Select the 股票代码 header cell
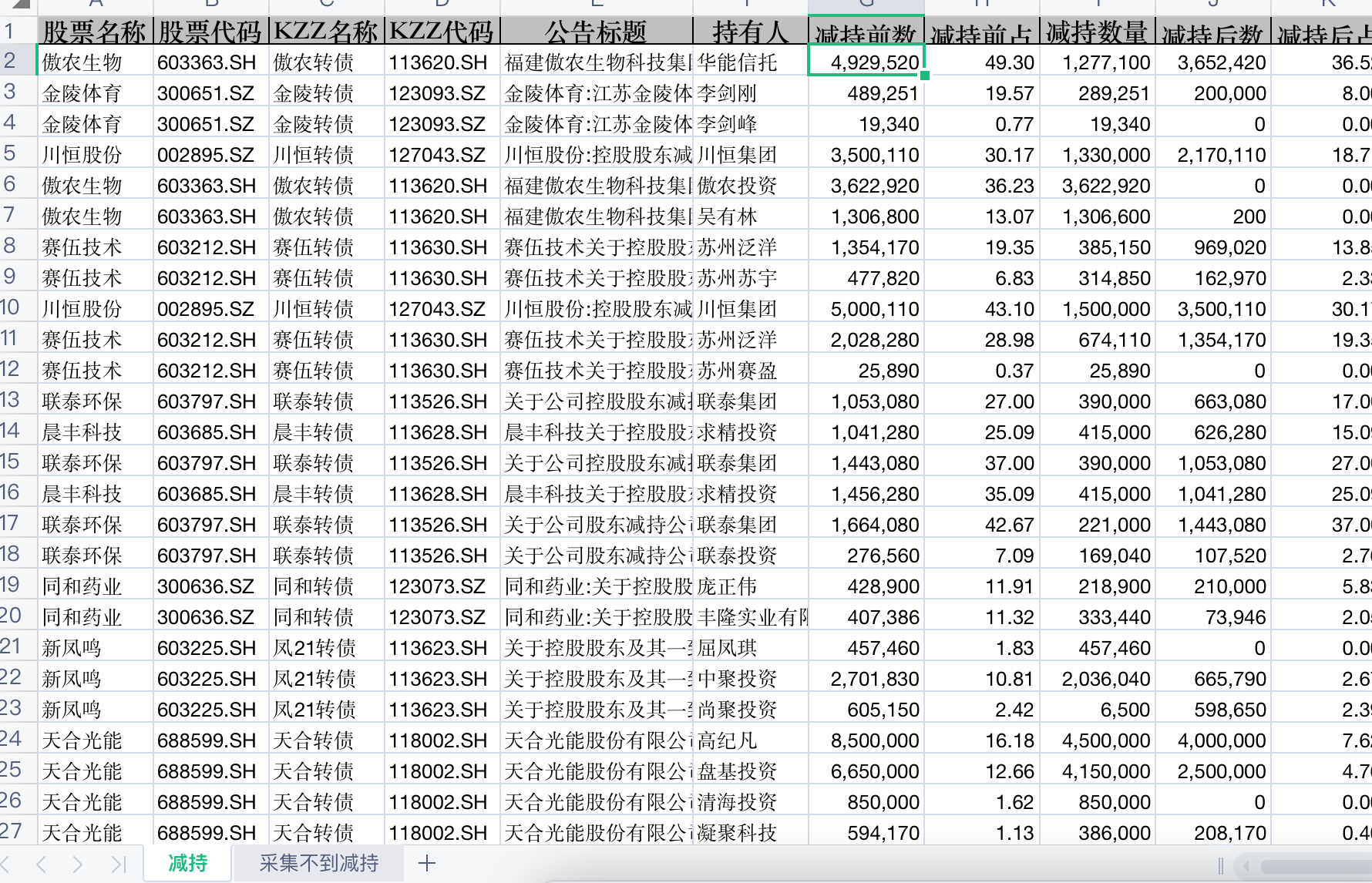1372x883 pixels. point(210,32)
